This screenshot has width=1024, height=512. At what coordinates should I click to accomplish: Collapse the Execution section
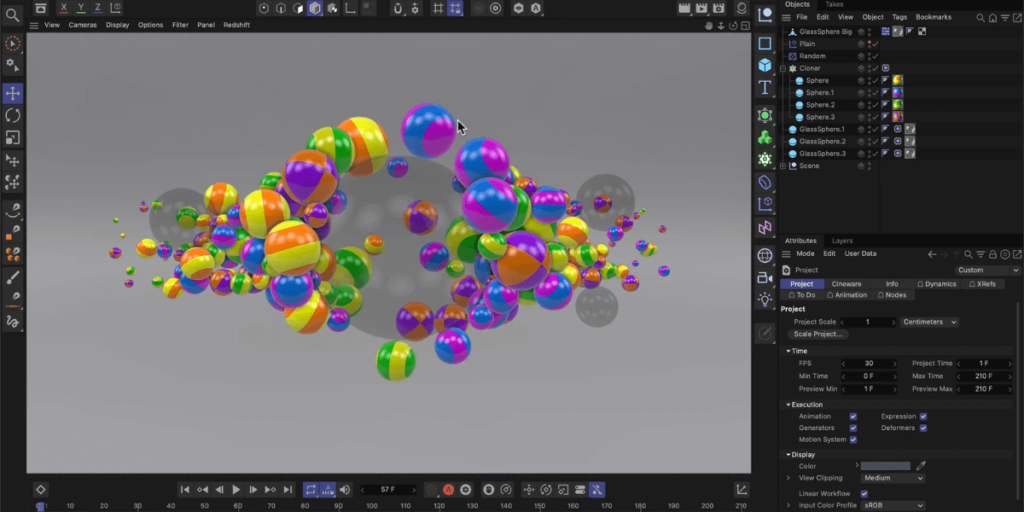click(788, 405)
